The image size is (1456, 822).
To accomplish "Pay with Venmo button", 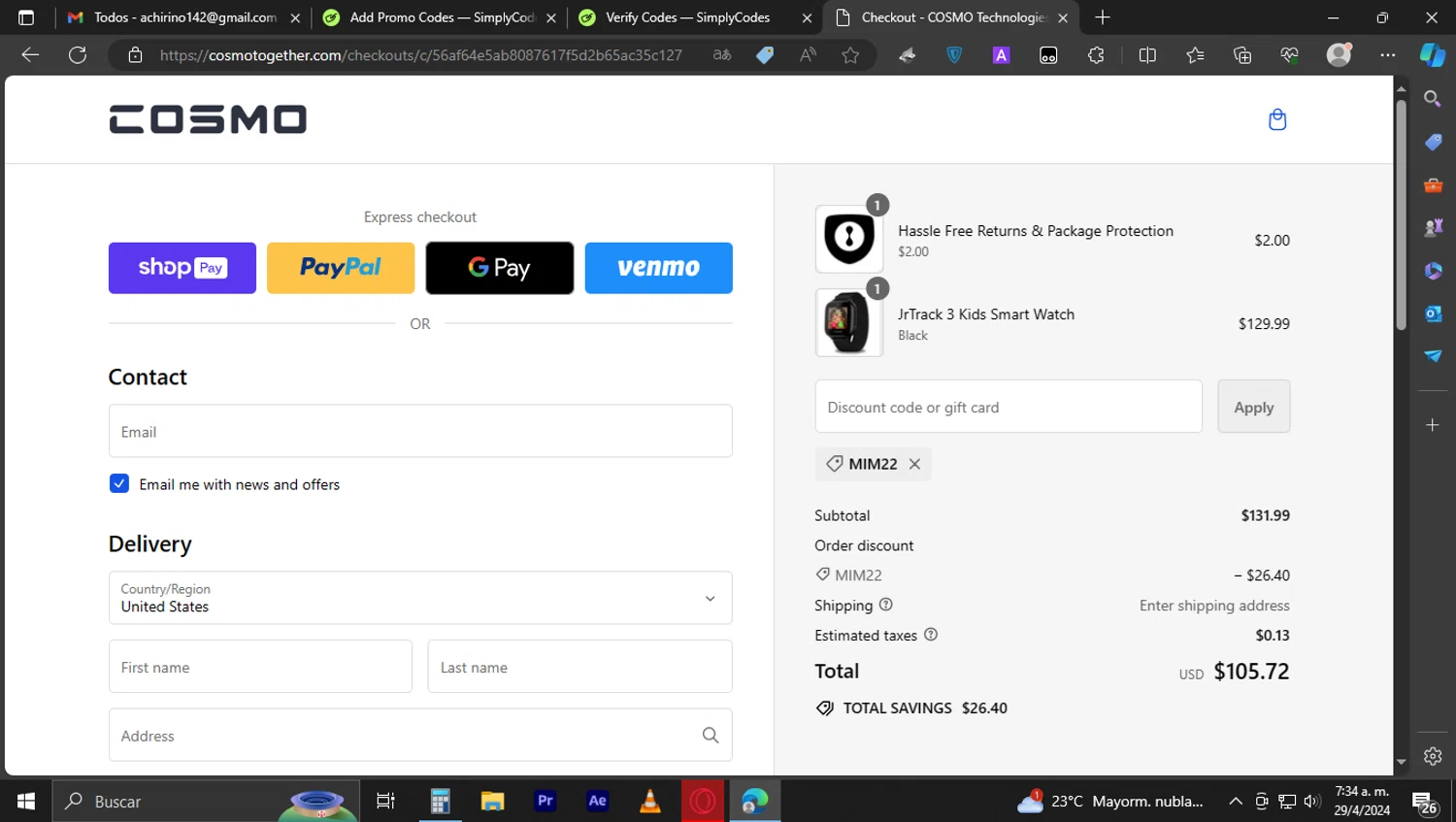I will 659,268.
